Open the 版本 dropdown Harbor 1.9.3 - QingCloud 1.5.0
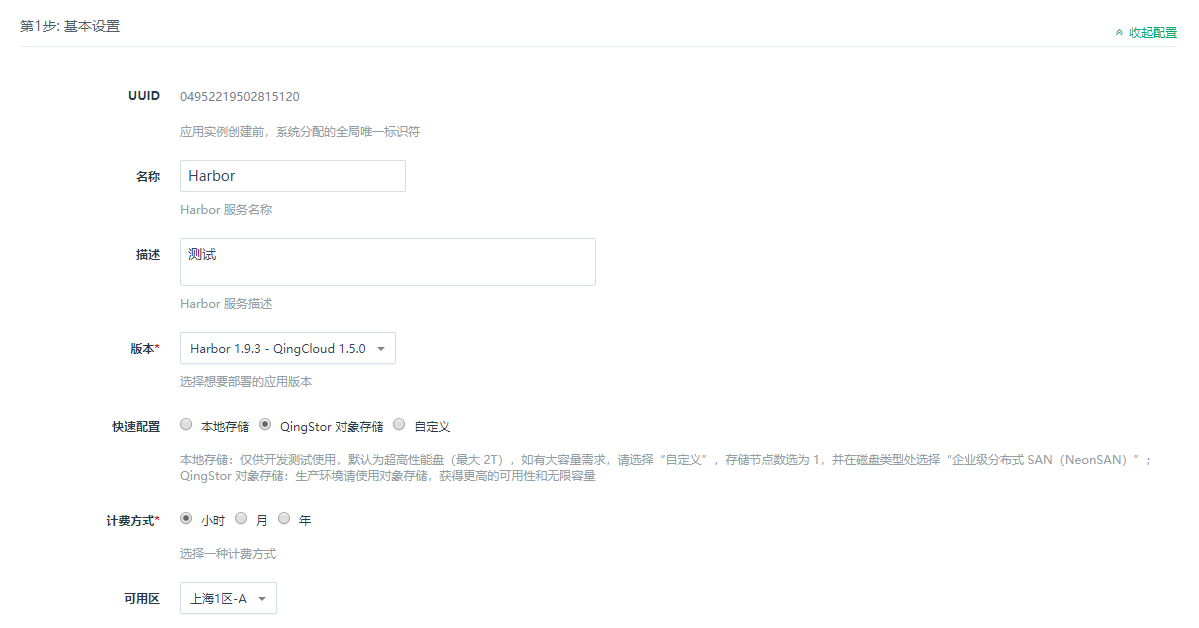 288,348
